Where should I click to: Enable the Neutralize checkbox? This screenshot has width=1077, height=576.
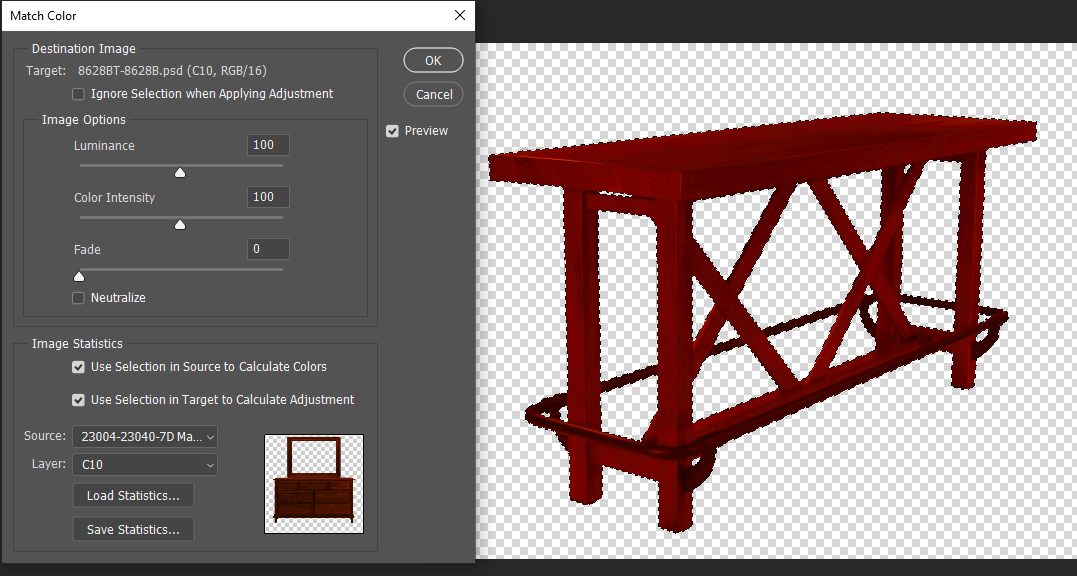[78, 297]
